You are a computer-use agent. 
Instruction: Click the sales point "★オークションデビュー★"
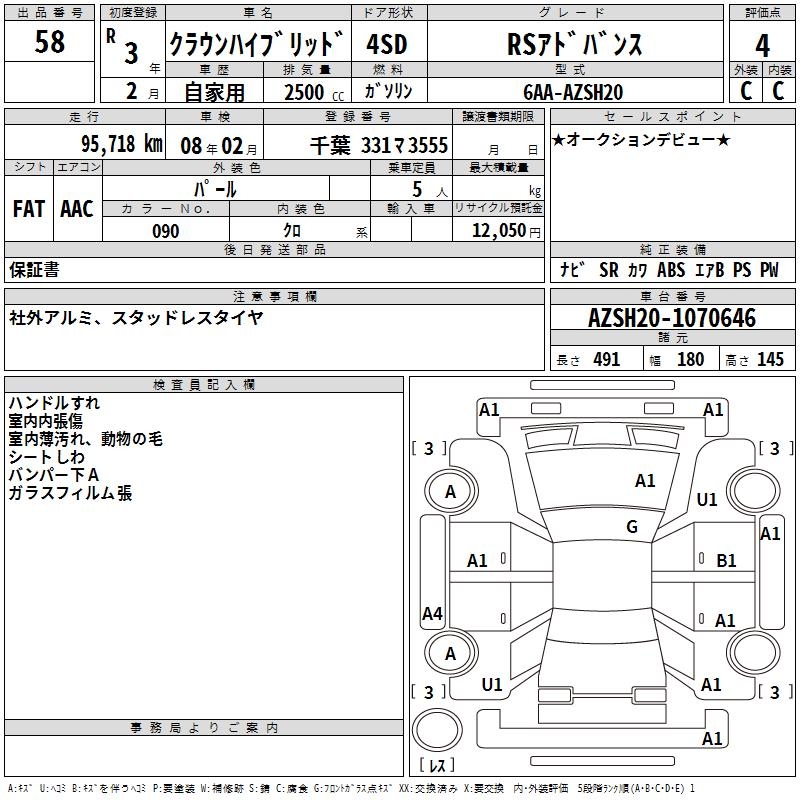tap(641, 139)
